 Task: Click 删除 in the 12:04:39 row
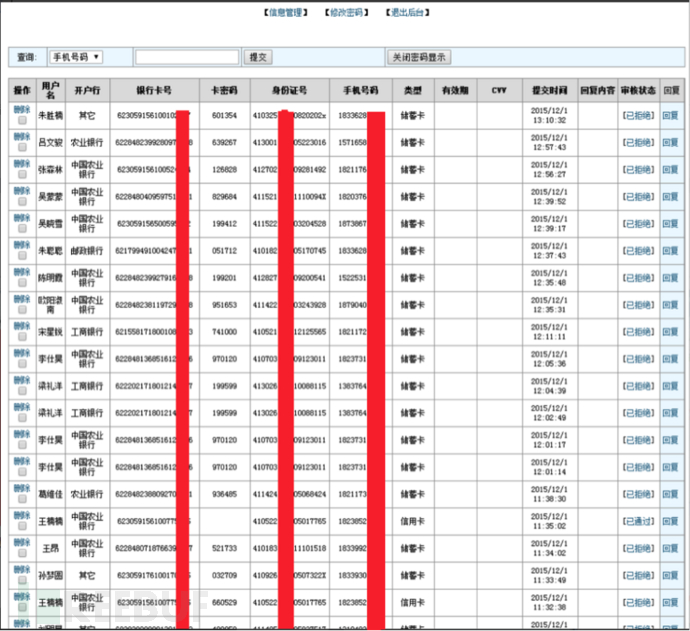coord(22,380)
